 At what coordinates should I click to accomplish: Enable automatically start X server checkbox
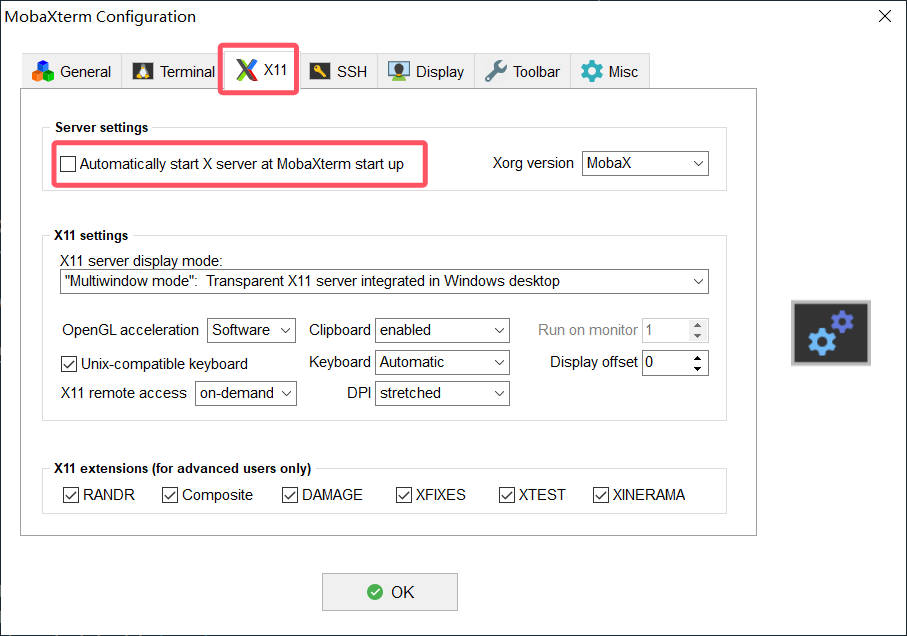pos(68,164)
